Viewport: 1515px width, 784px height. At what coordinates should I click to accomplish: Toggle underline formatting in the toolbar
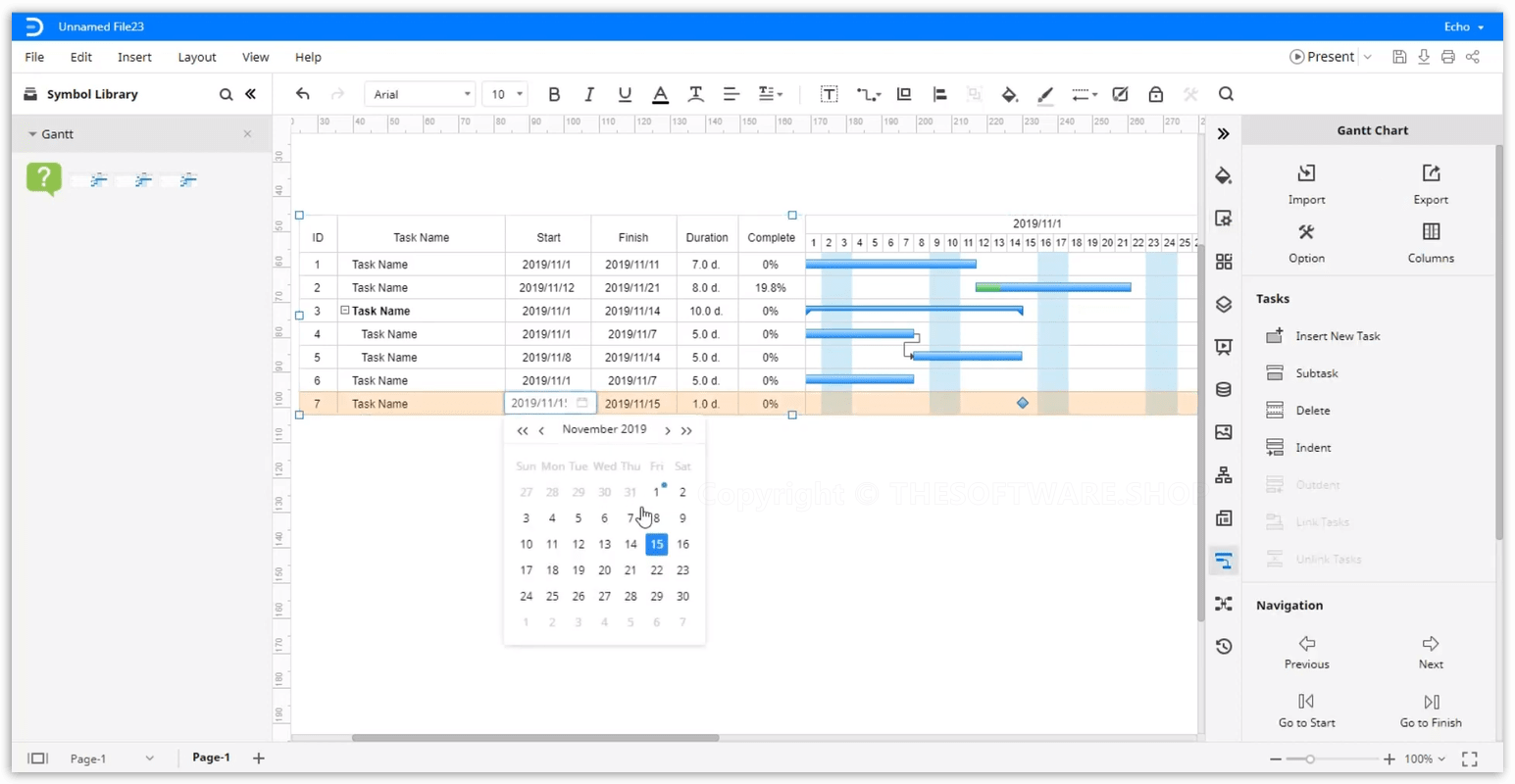coord(625,94)
